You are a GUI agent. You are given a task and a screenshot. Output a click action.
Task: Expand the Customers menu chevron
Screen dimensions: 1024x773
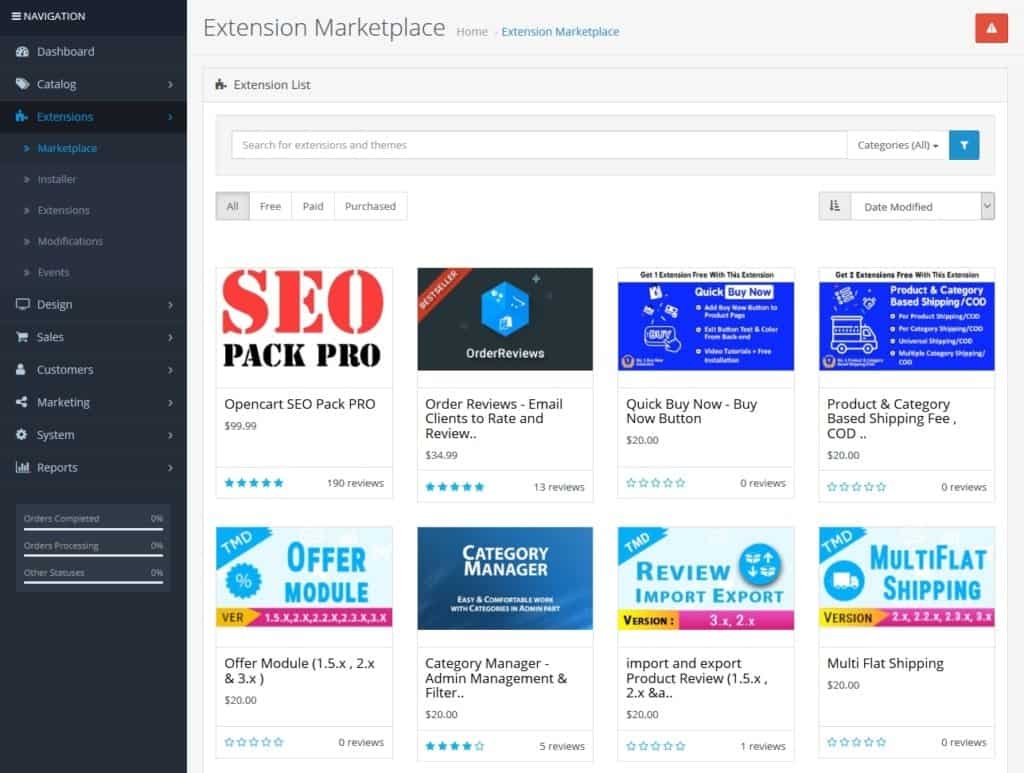tap(170, 370)
